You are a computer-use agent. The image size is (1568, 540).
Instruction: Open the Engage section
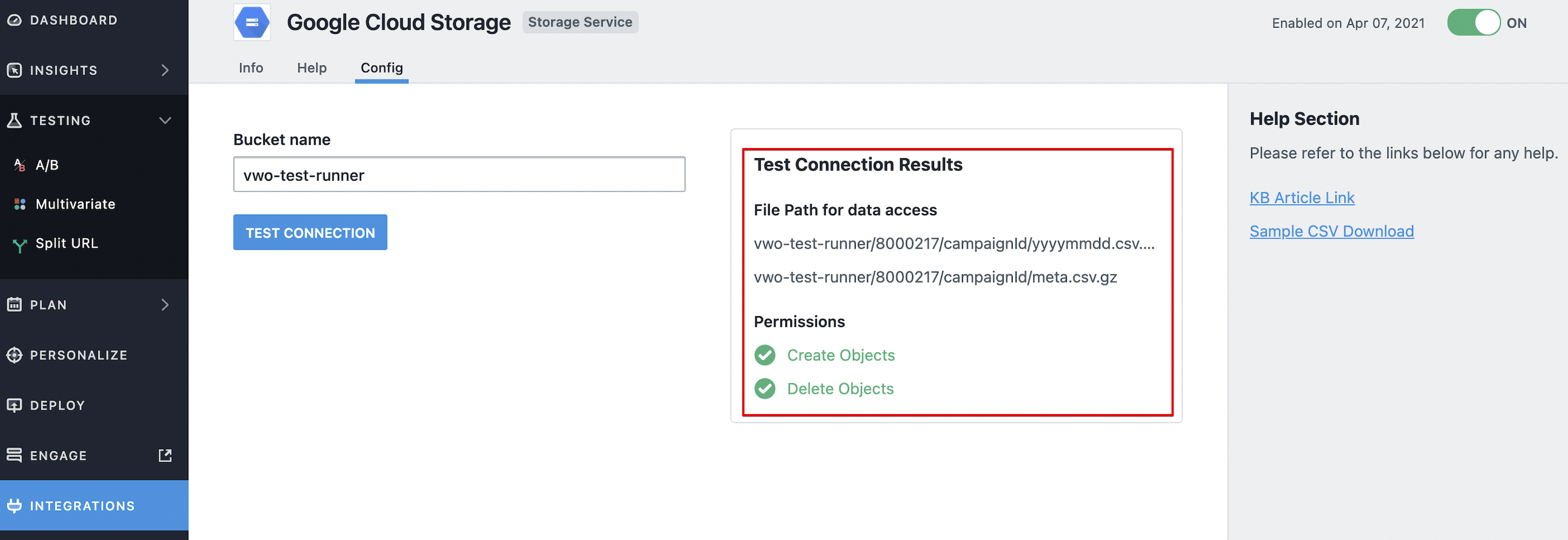pyautogui.click(x=94, y=455)
